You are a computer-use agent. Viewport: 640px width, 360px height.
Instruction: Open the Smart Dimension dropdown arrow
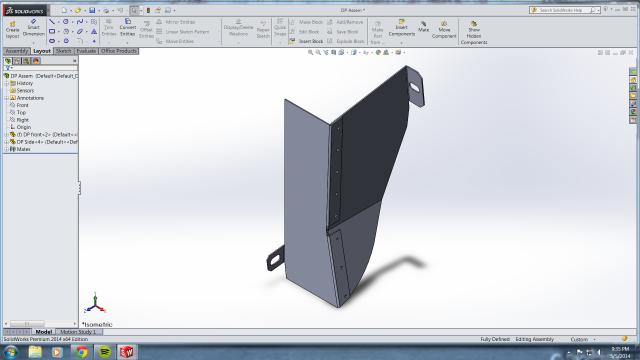coord(33,42)
